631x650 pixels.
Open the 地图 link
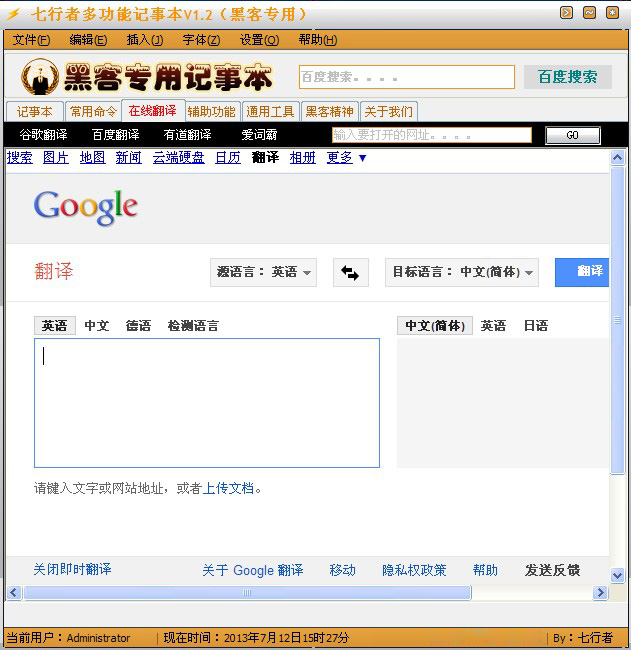(x=92, y=158)
